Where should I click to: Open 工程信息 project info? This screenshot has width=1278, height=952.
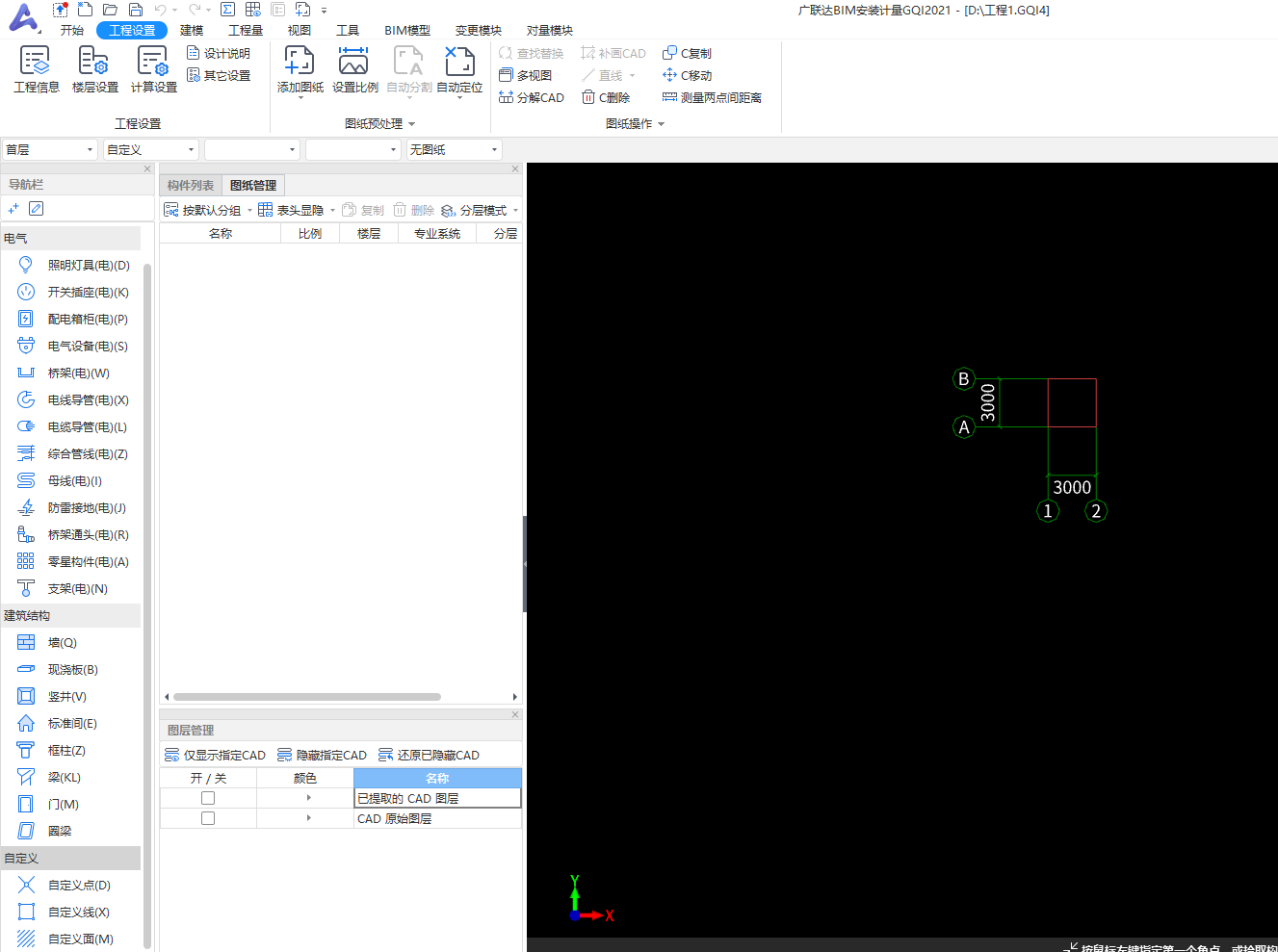(x=36, y=70)
